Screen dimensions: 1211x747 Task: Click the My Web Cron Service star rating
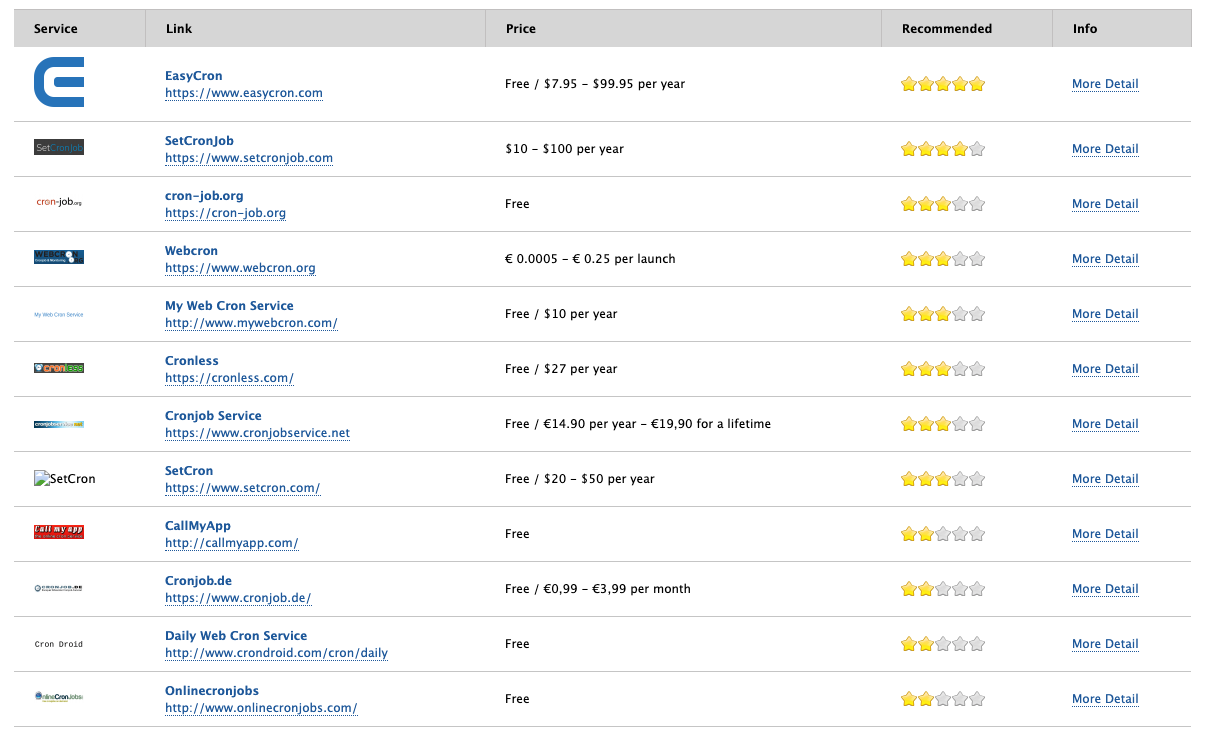click(x=943, y=314)
